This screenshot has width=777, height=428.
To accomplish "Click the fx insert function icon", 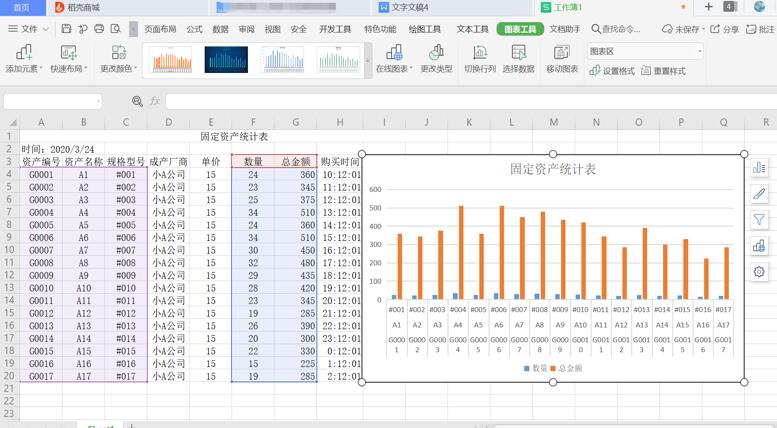I will 155,101.
